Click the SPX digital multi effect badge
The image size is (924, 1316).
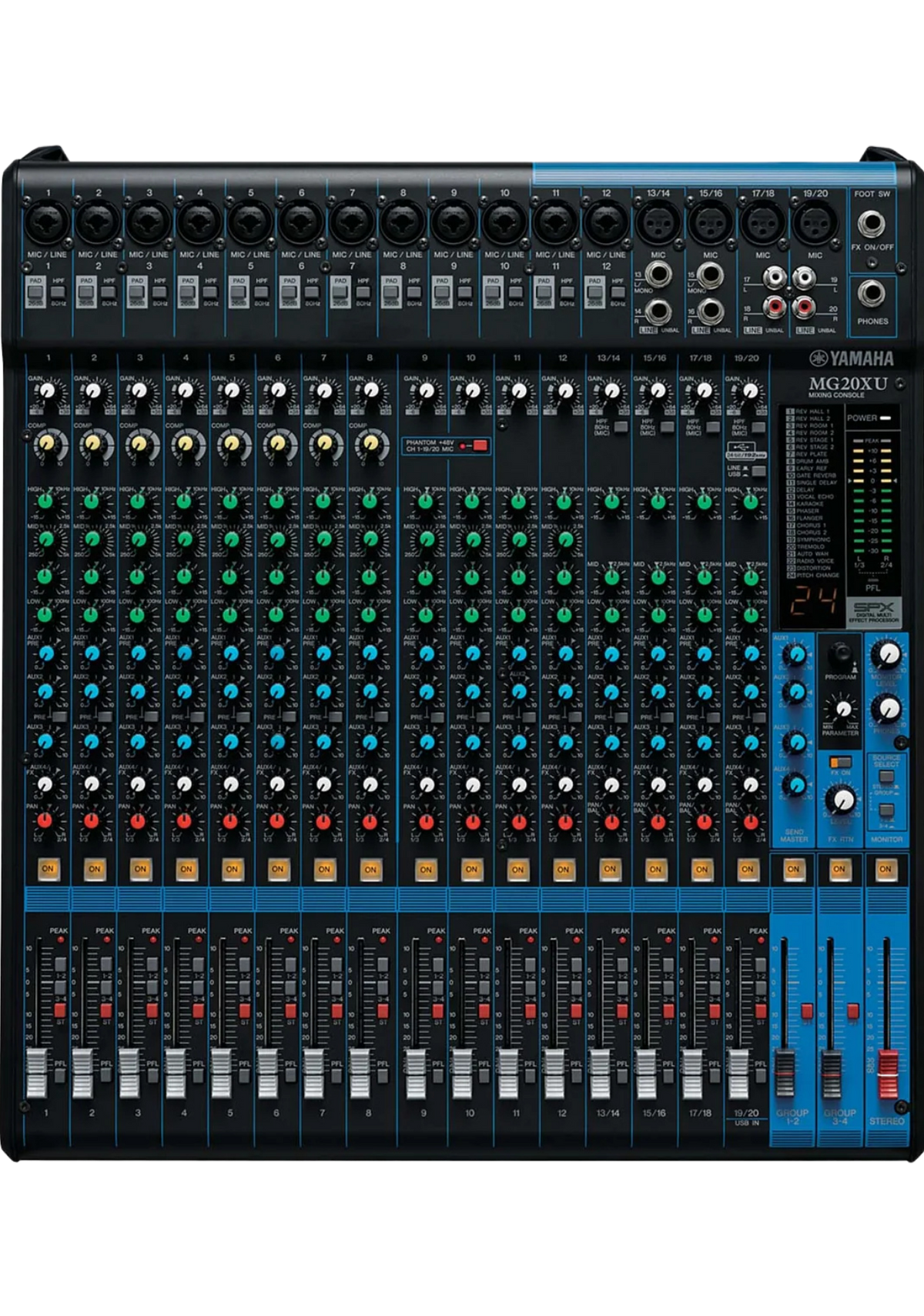click(872, 612)
